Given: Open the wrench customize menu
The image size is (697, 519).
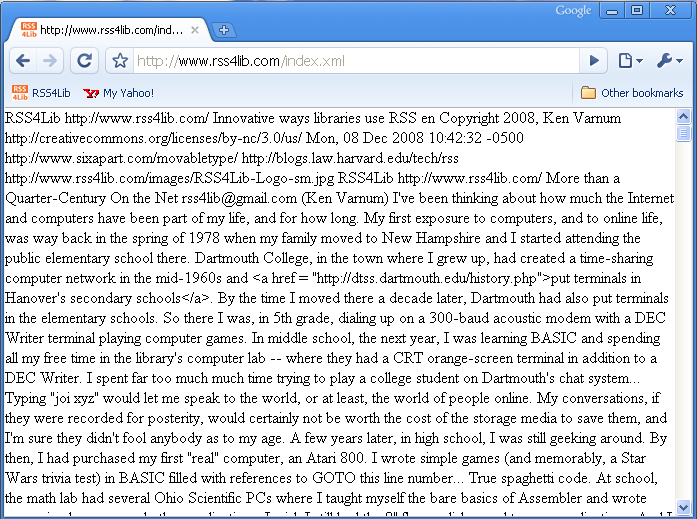Looking at the screenshot, I should tap(669, 60).
